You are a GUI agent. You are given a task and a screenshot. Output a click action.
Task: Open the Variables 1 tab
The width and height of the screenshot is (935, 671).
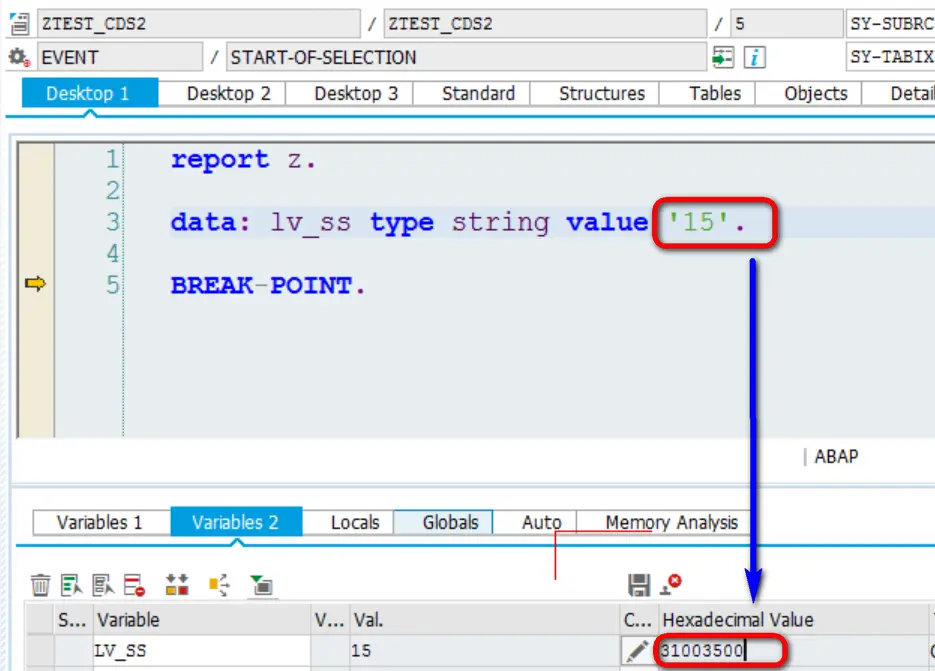point(100,522)
